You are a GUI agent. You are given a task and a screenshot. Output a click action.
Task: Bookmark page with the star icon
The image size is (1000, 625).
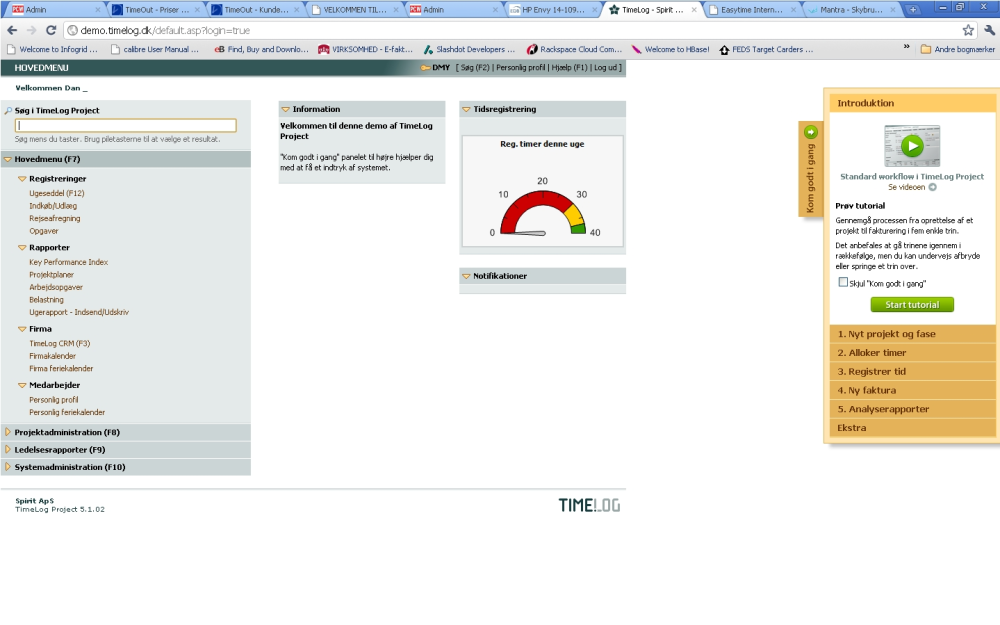pos(968,30)
